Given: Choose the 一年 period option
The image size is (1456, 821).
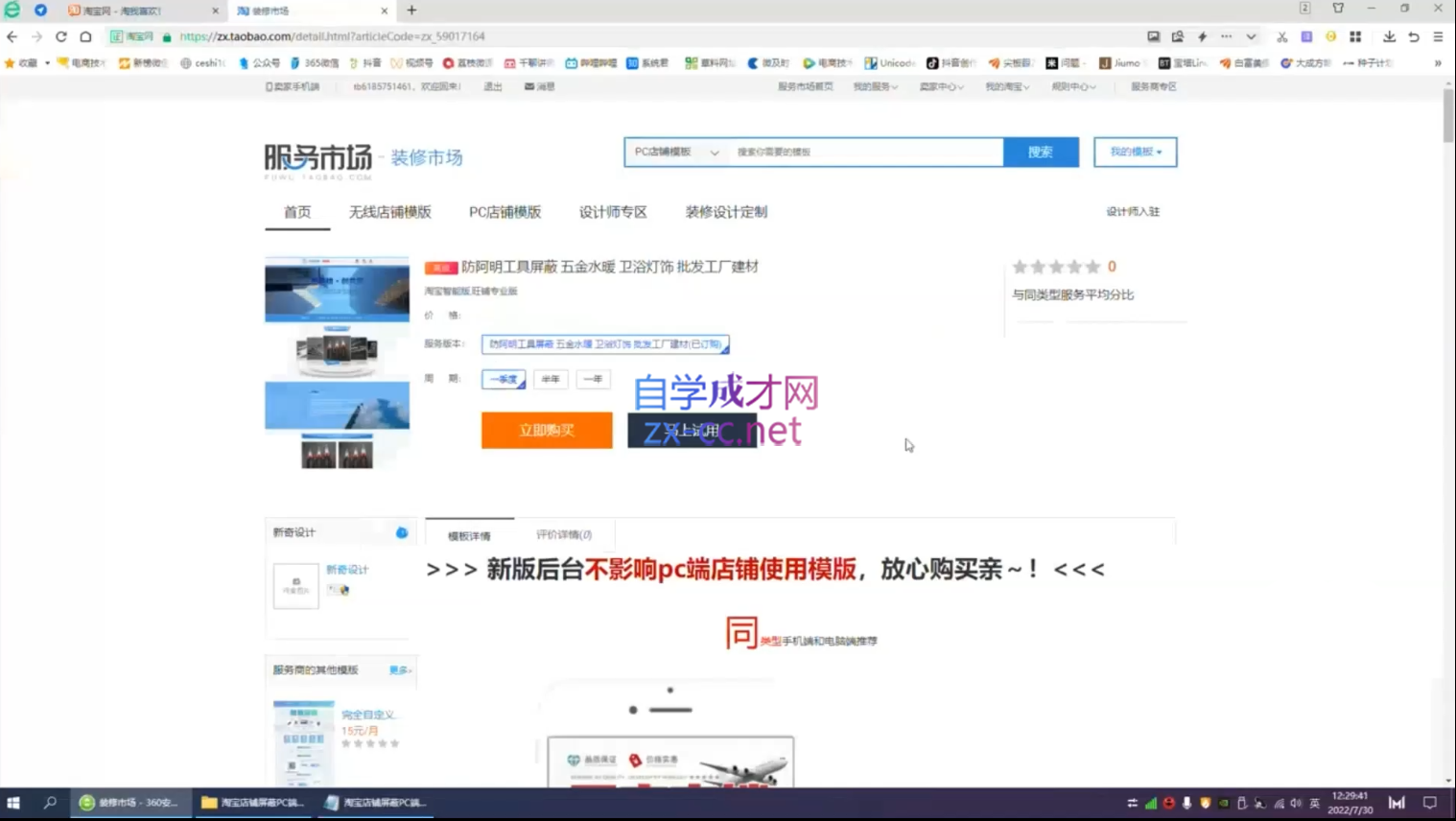Looking at the screenshot, I should coord(593,379).
